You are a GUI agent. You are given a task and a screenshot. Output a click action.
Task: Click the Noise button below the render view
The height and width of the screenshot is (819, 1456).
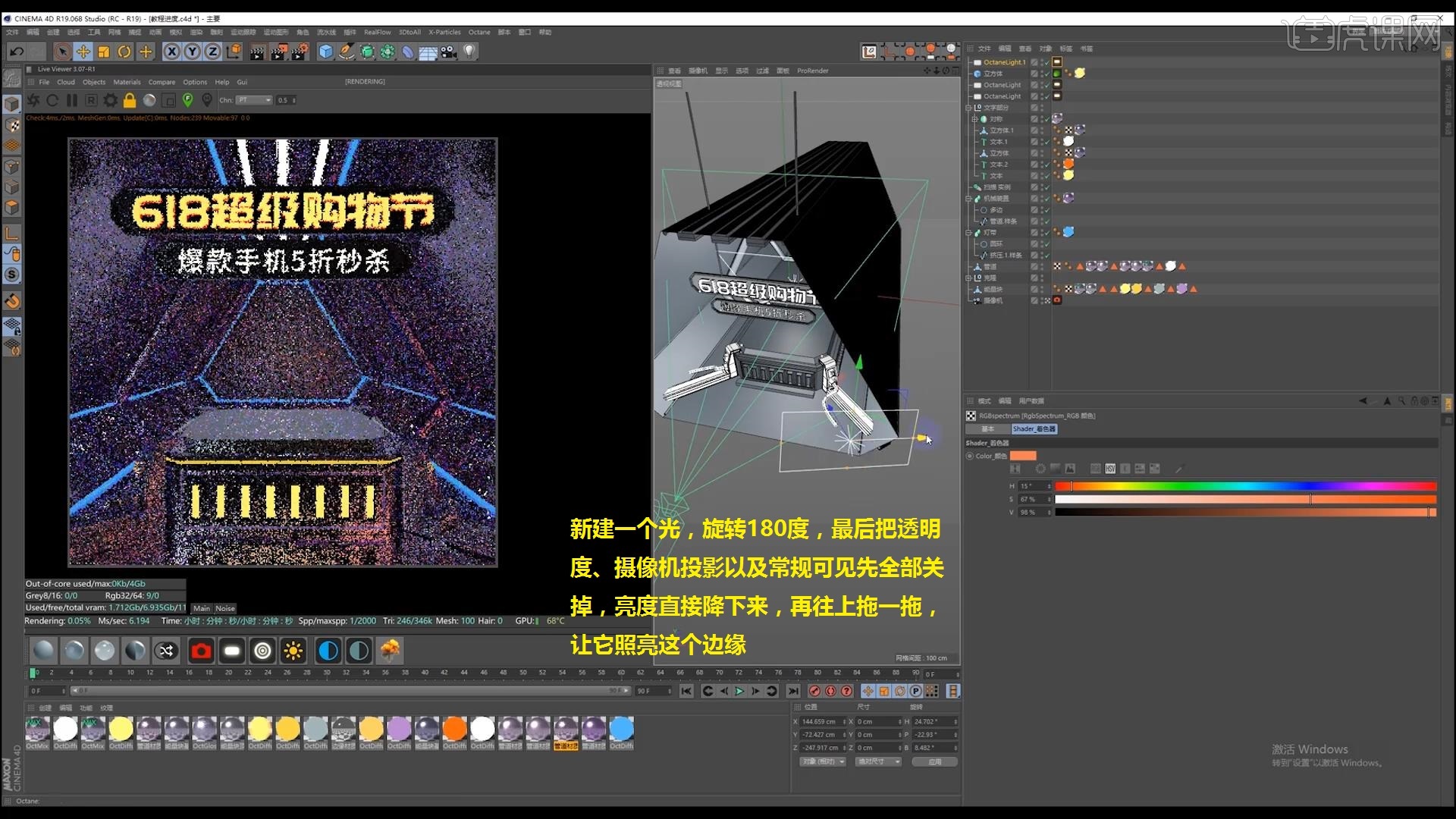[x=224, y=608]
